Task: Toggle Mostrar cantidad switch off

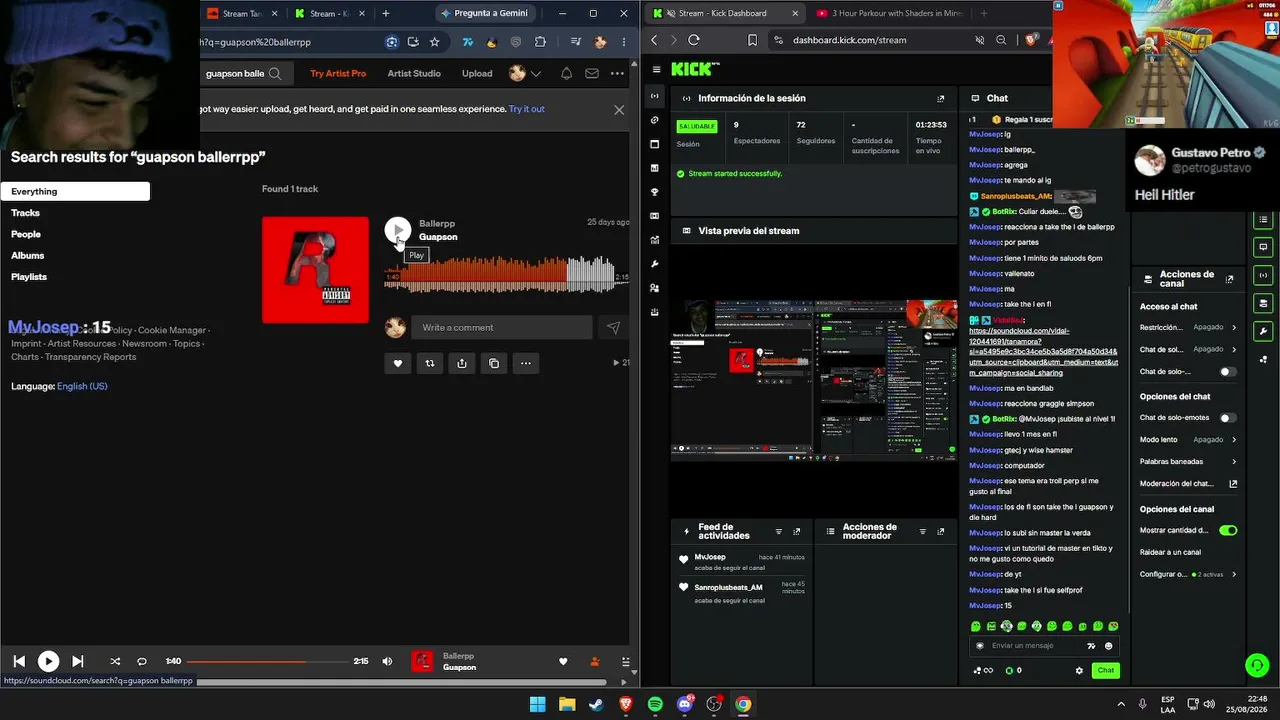Action: (x=1228, y=530)
